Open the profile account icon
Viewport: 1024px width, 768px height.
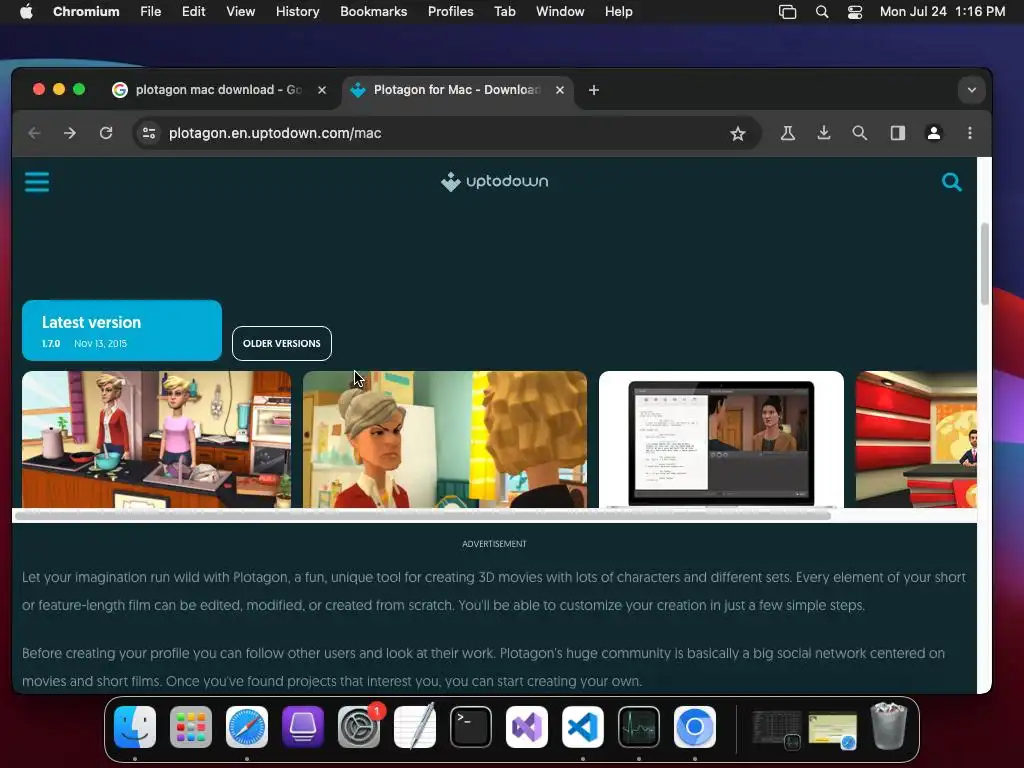coord(934,133)
